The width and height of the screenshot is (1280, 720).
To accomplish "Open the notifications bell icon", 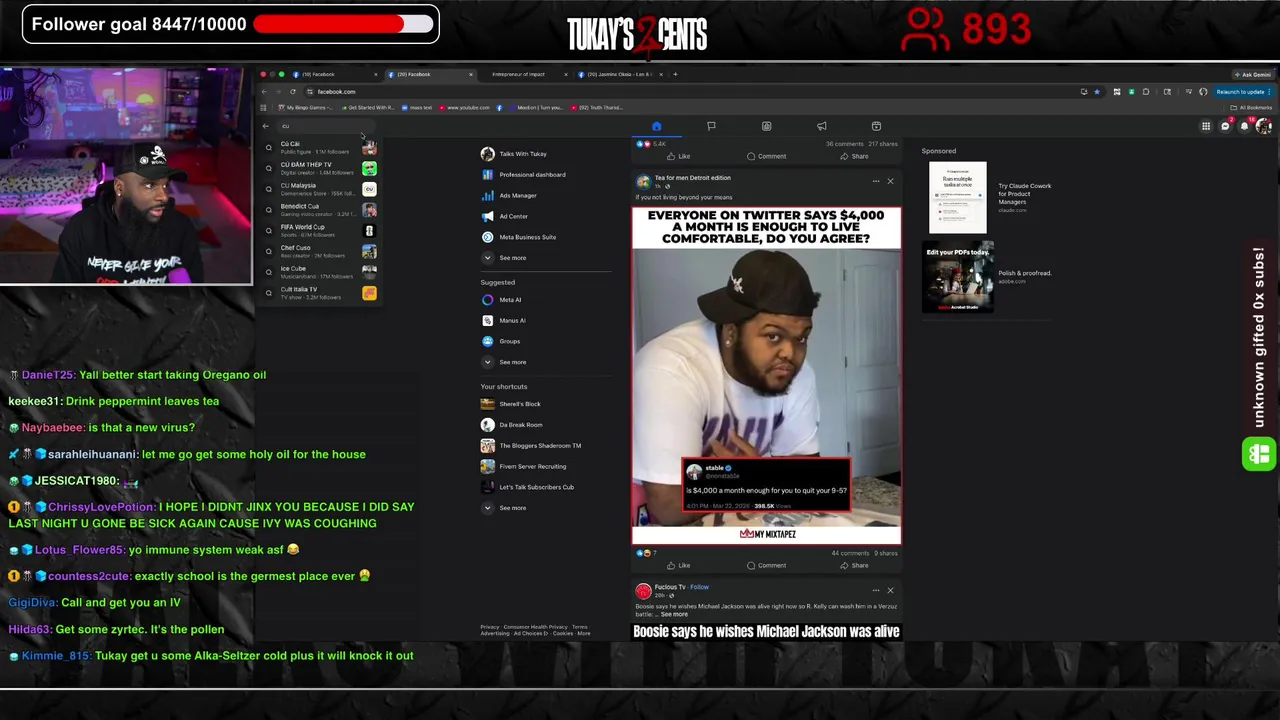I will (1244, 126).
